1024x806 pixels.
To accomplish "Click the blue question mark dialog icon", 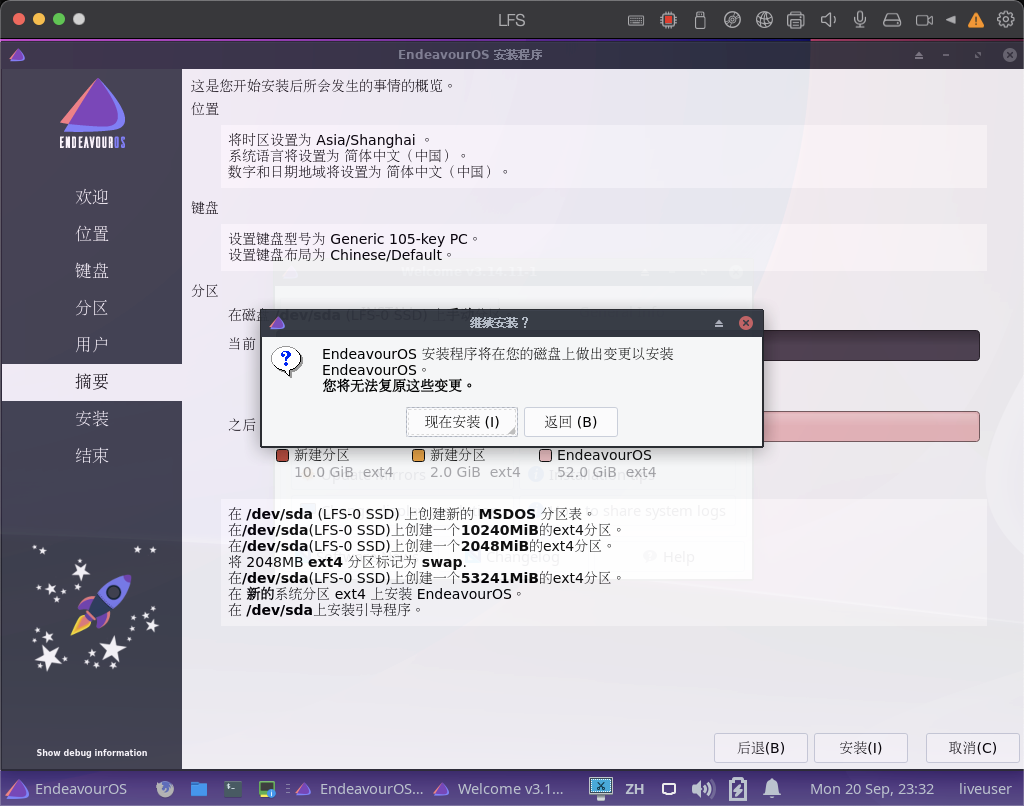I will tap(287, 361).
